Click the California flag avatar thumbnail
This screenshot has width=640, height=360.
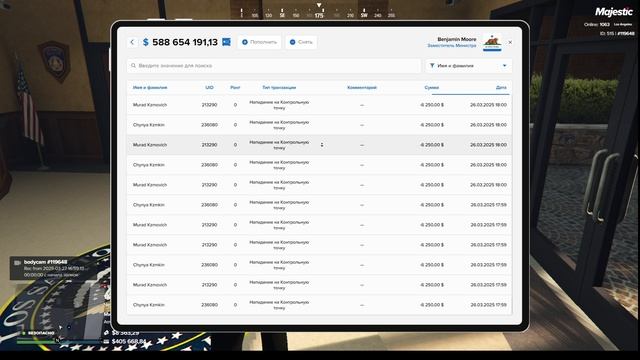pyautogui.click(x=492, y=42)
